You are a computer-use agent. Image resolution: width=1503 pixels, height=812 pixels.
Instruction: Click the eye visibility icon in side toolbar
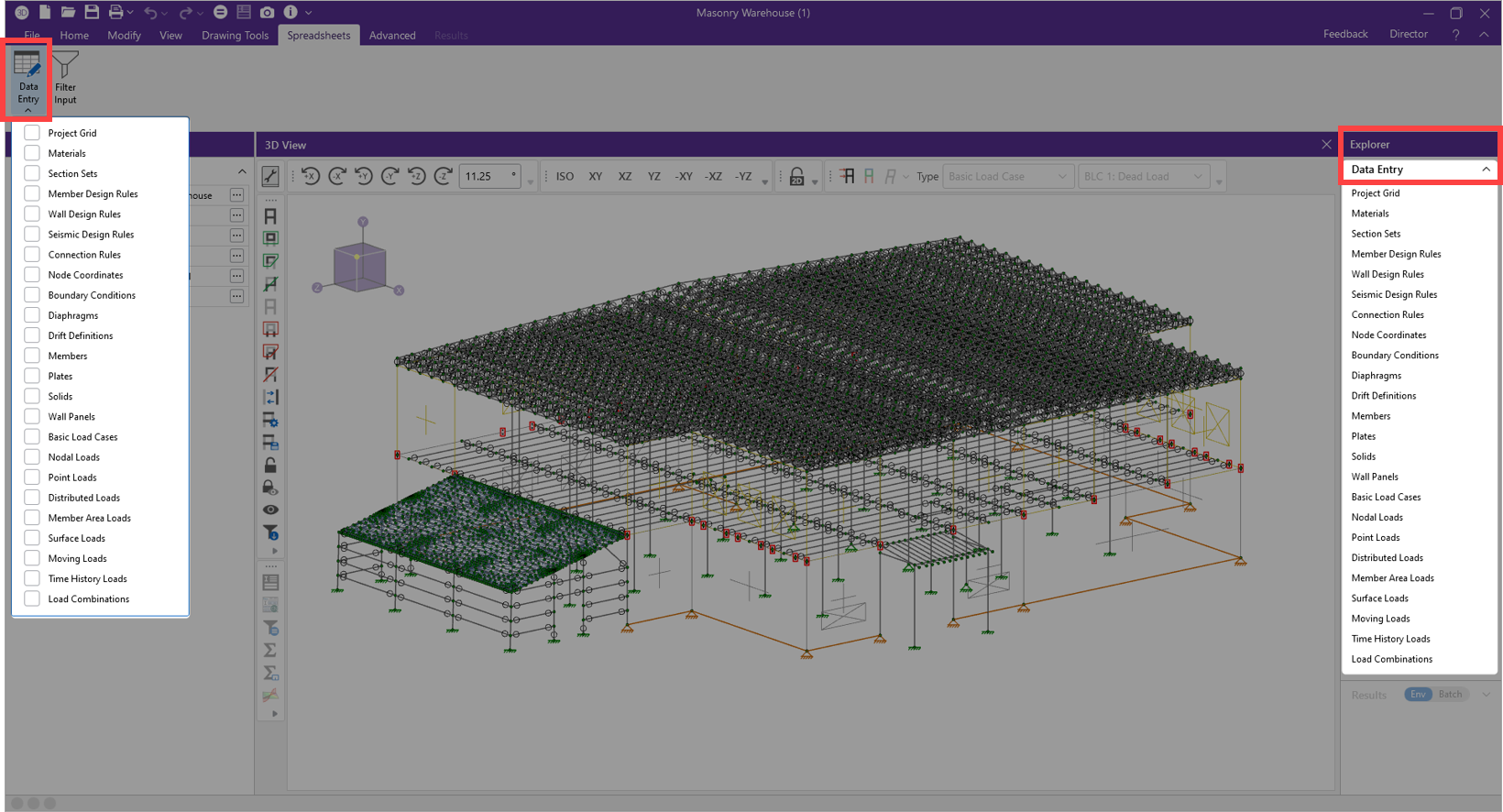(x=270, y=510)
